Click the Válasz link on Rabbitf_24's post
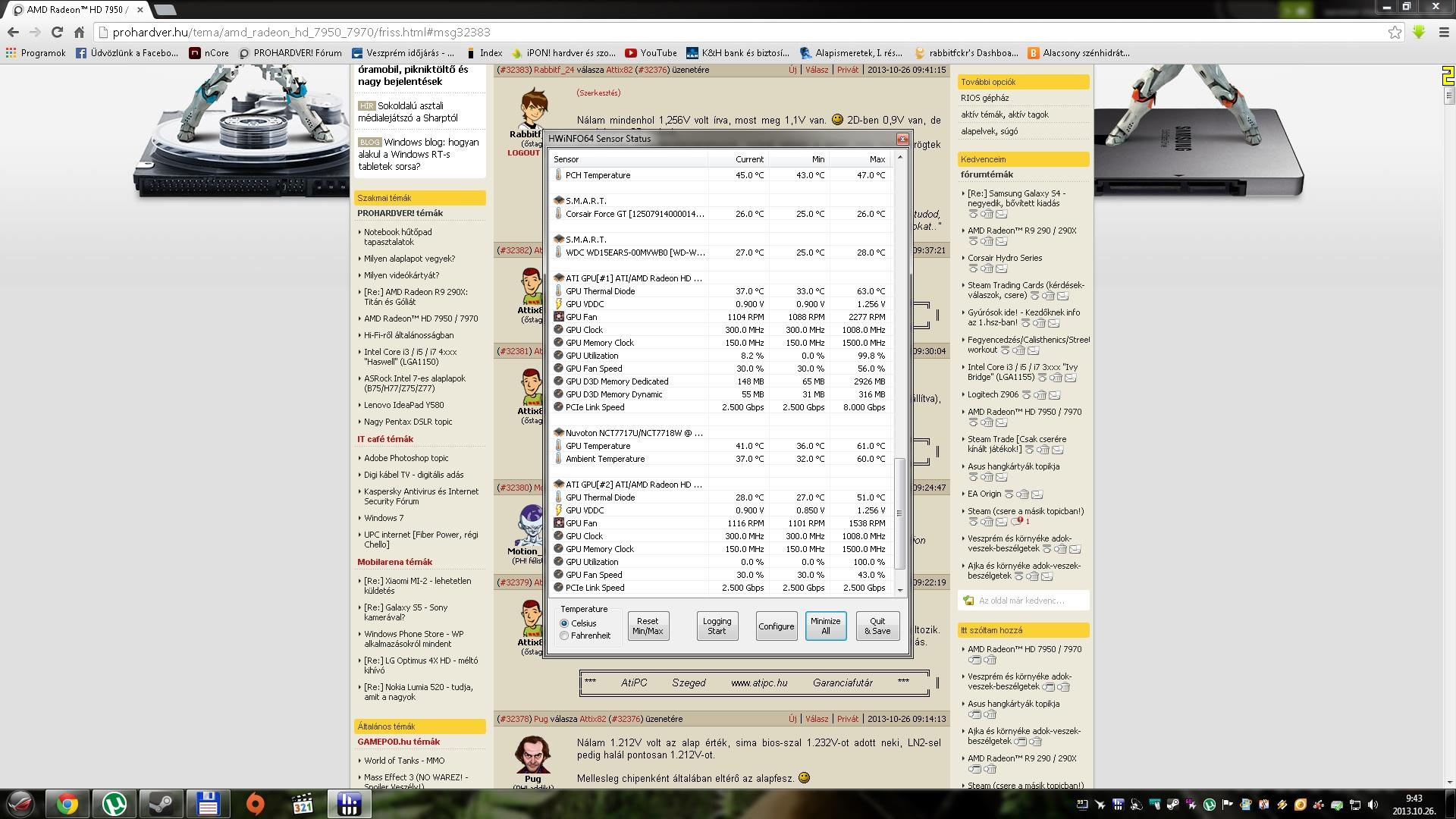This screenshot has height=819, width=1456. click(817, 70)
